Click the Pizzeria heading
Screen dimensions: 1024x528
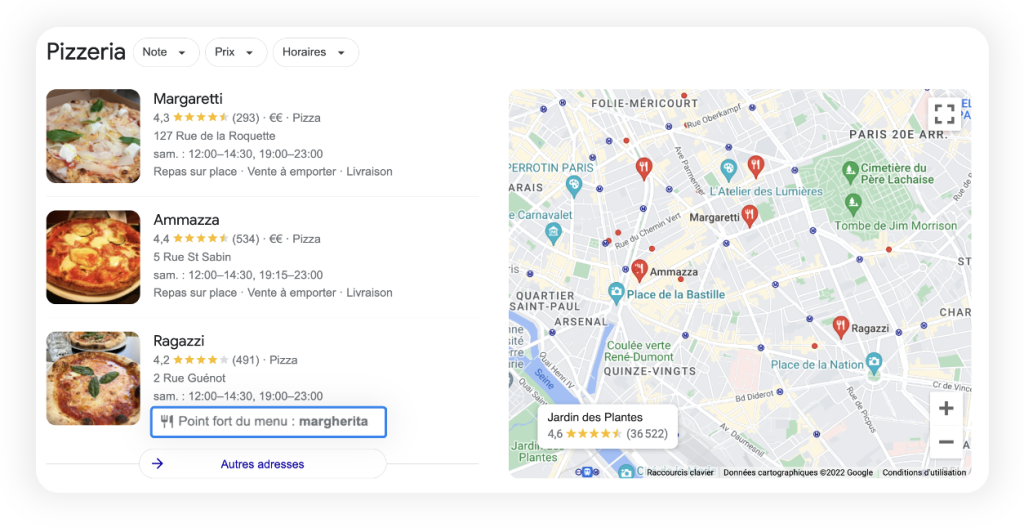(86, 52)
